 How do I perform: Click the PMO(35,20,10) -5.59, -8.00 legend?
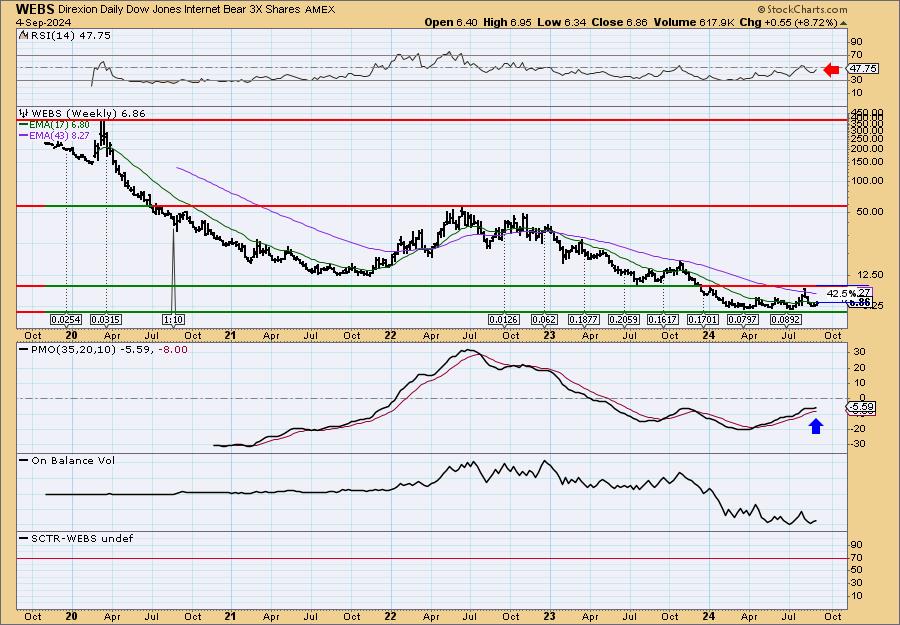109,350
